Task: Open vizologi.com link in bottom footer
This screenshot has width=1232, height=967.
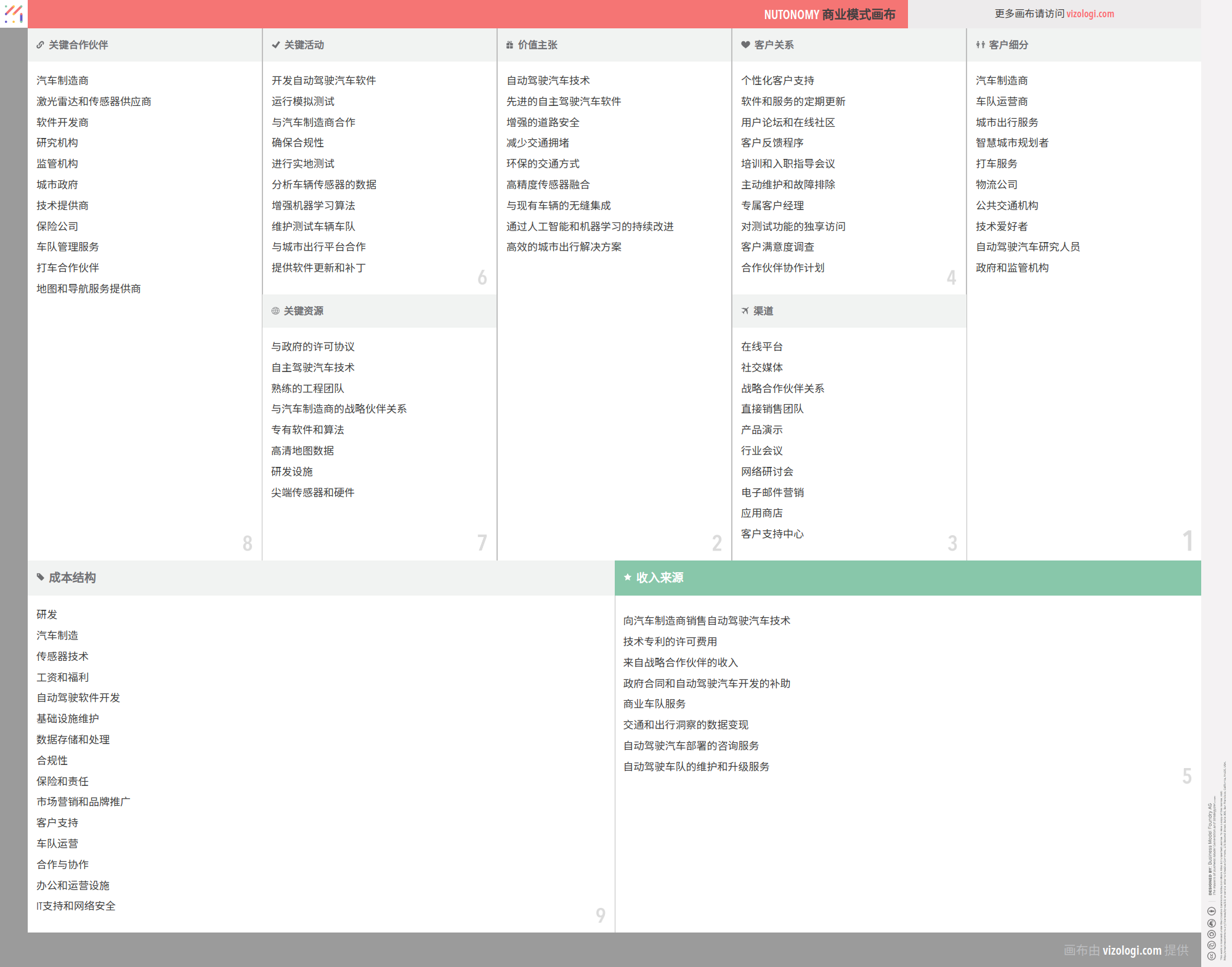Action: point(1132,950)
